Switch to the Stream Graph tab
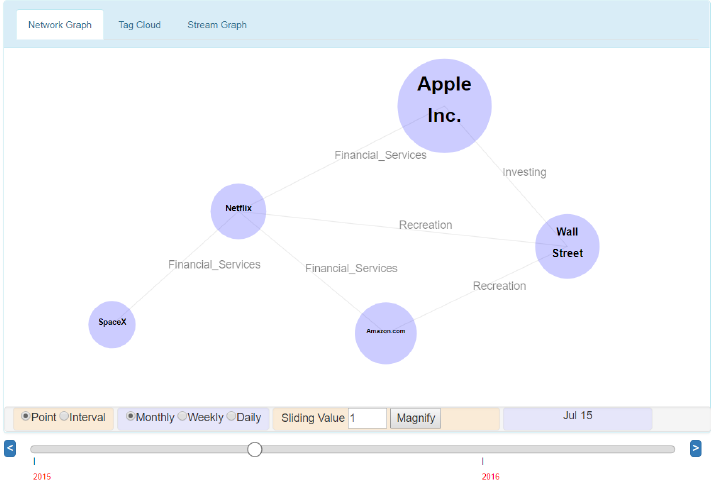Viewport: 711px width, 489px height. pyautogui.click(x=217, y=25)
